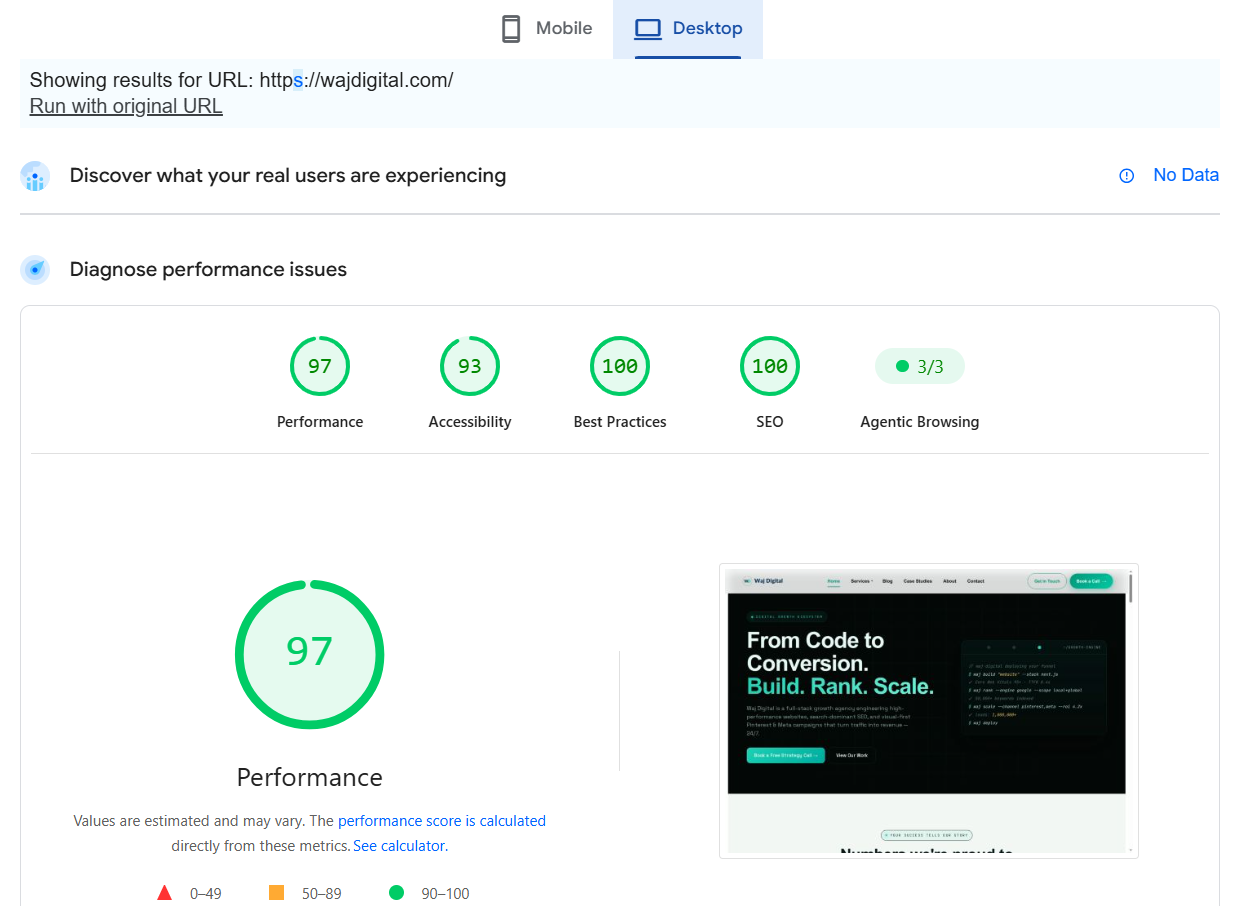Select the SEO 100 score gauge
This screenshot has width=1240, height=906.
coord(770,366)
